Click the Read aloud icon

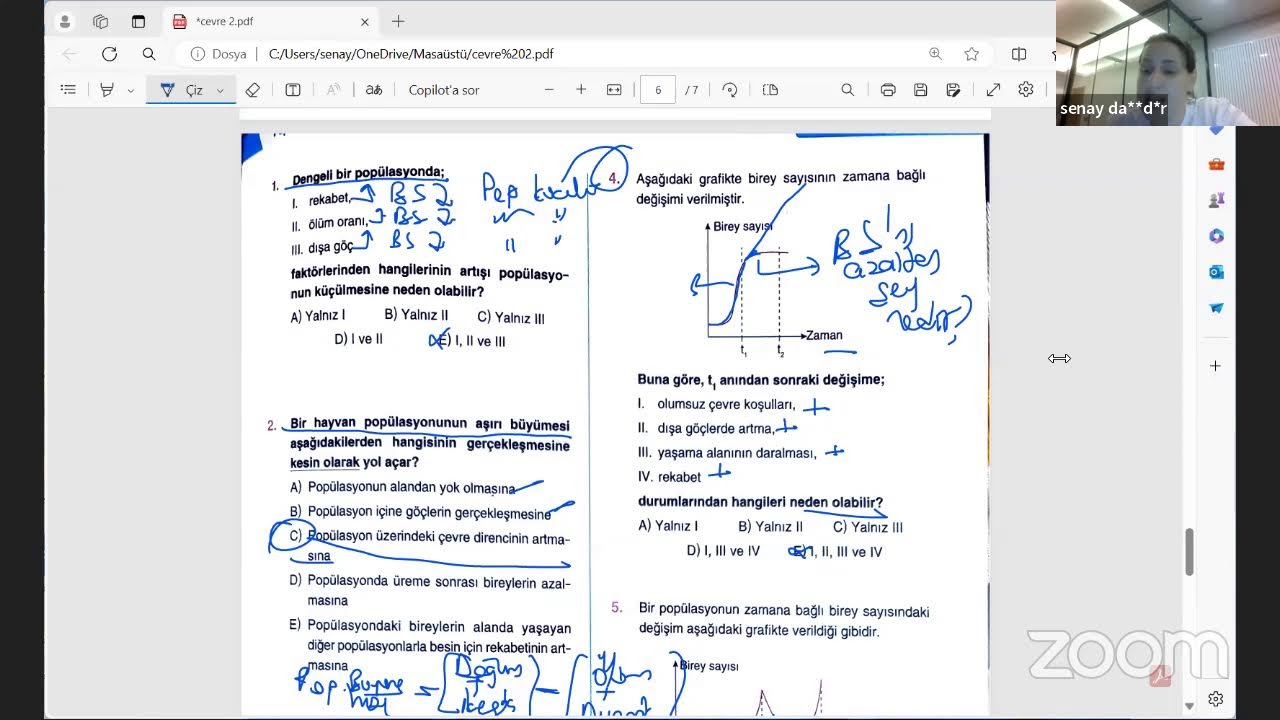pos(334,90)
